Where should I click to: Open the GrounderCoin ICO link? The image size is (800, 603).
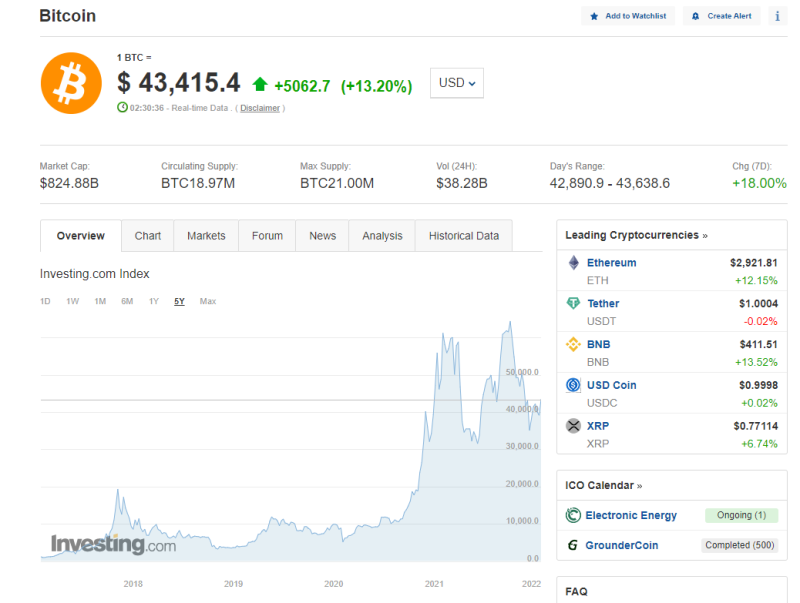(x=621, y=545)
